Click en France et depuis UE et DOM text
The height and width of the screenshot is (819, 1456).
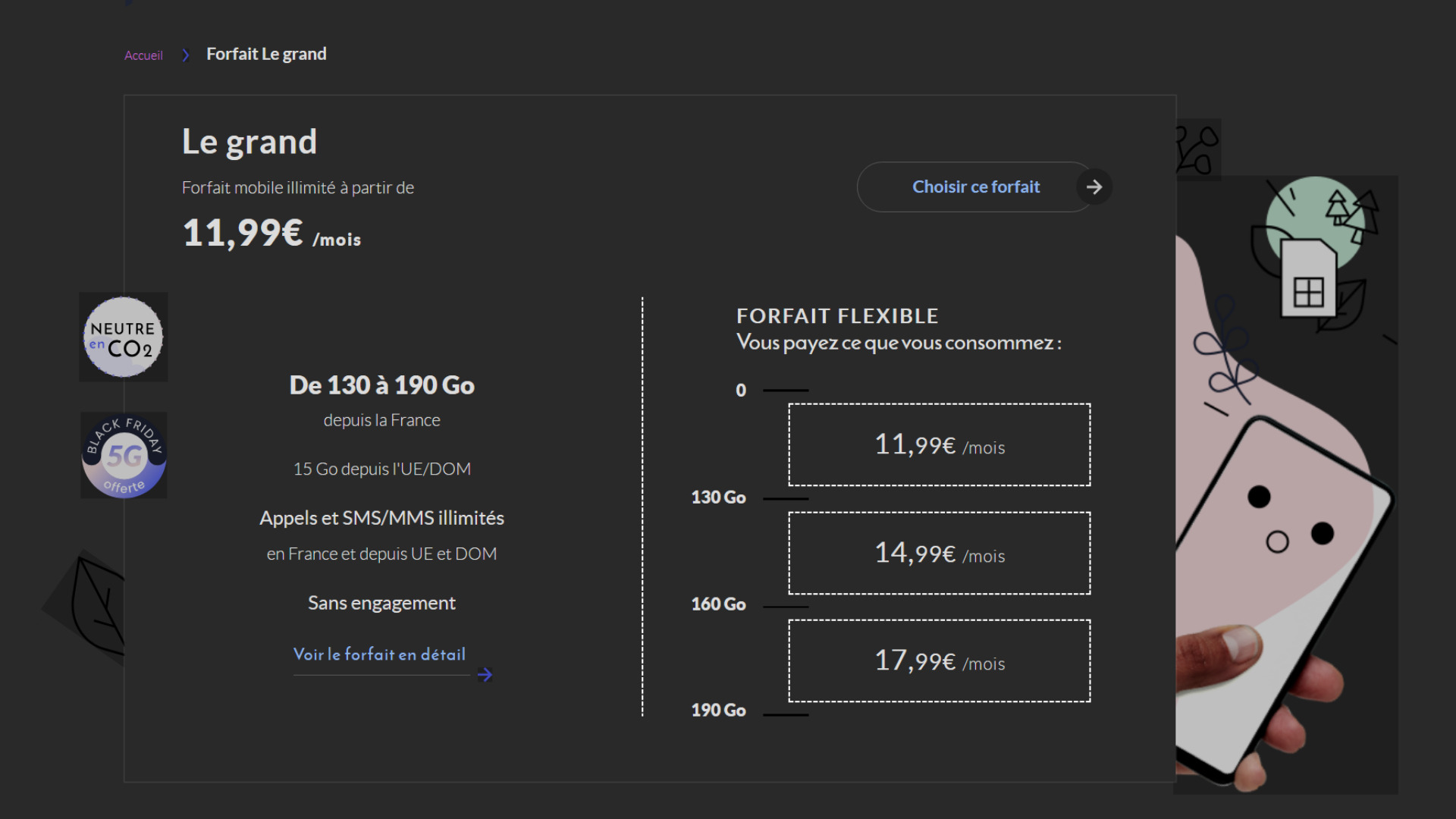pyautogui.click(x=381, y=554)
